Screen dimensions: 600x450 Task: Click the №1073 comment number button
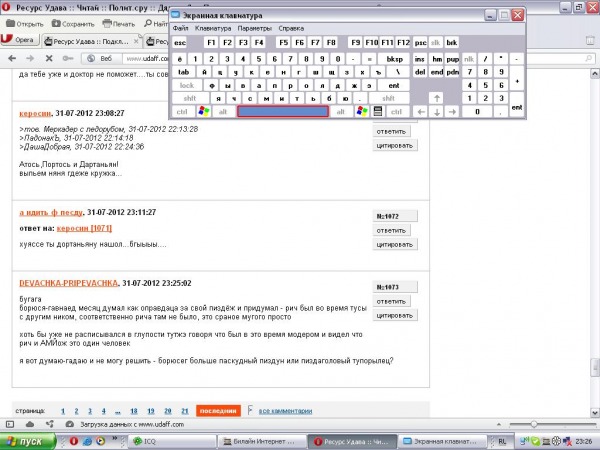click(395, 287)
